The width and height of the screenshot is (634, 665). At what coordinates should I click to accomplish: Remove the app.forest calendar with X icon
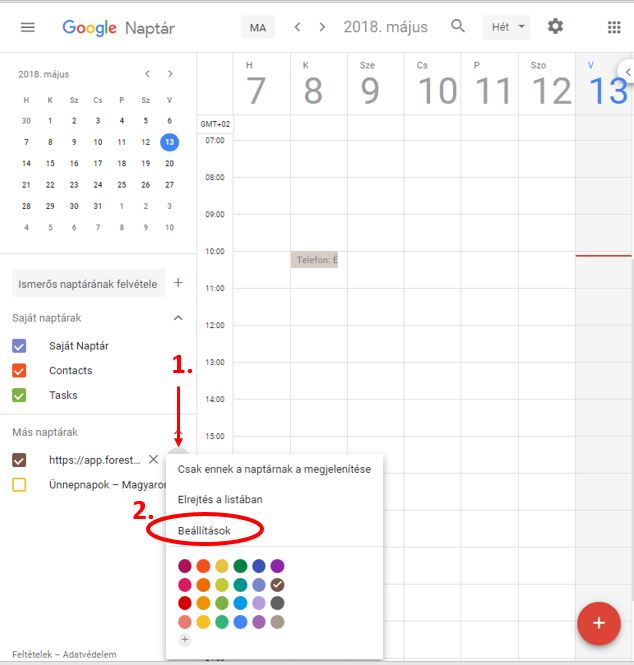pyautogui.click(x=153, y=460)
